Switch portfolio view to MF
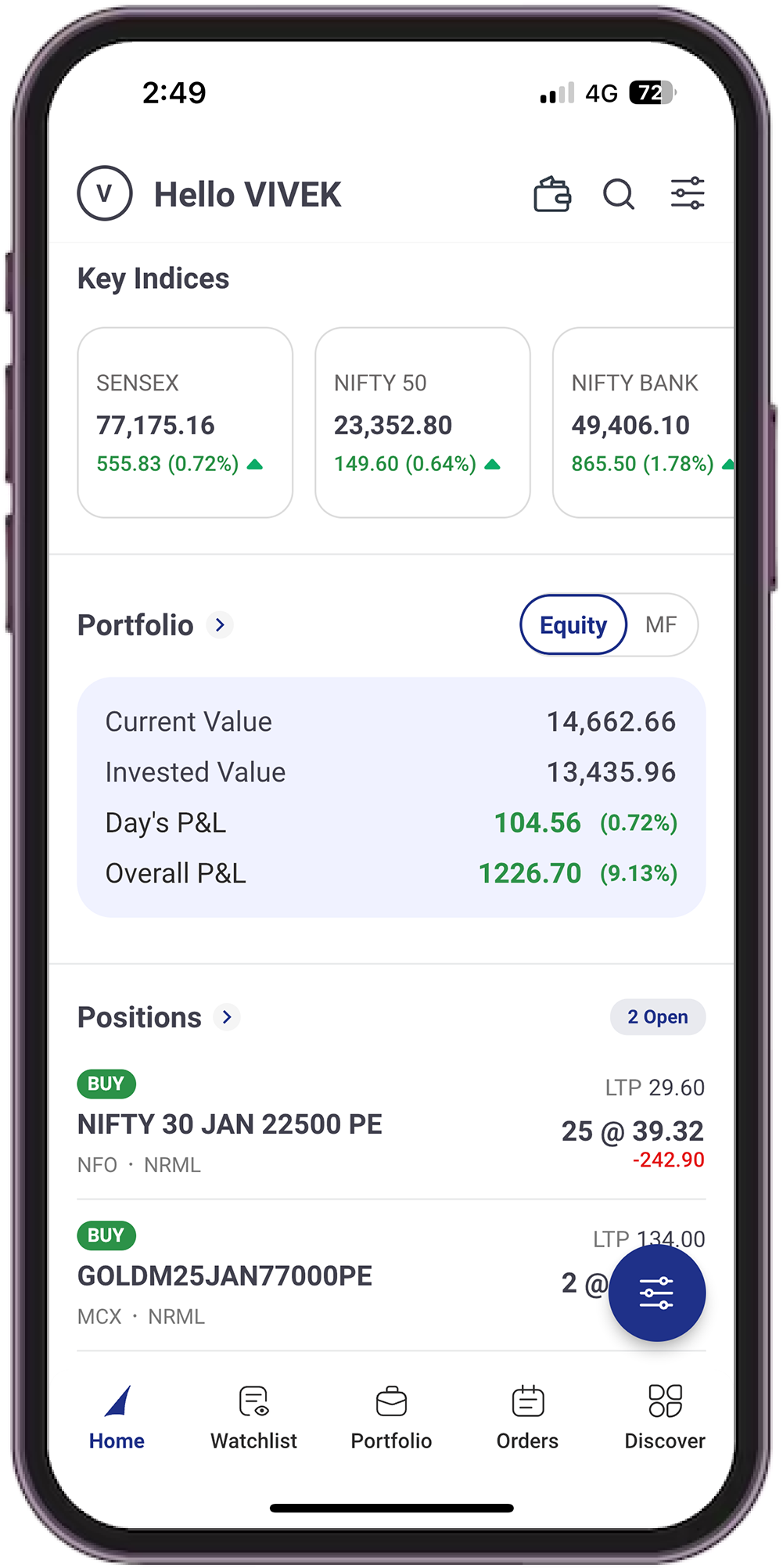 pos(661,625)
